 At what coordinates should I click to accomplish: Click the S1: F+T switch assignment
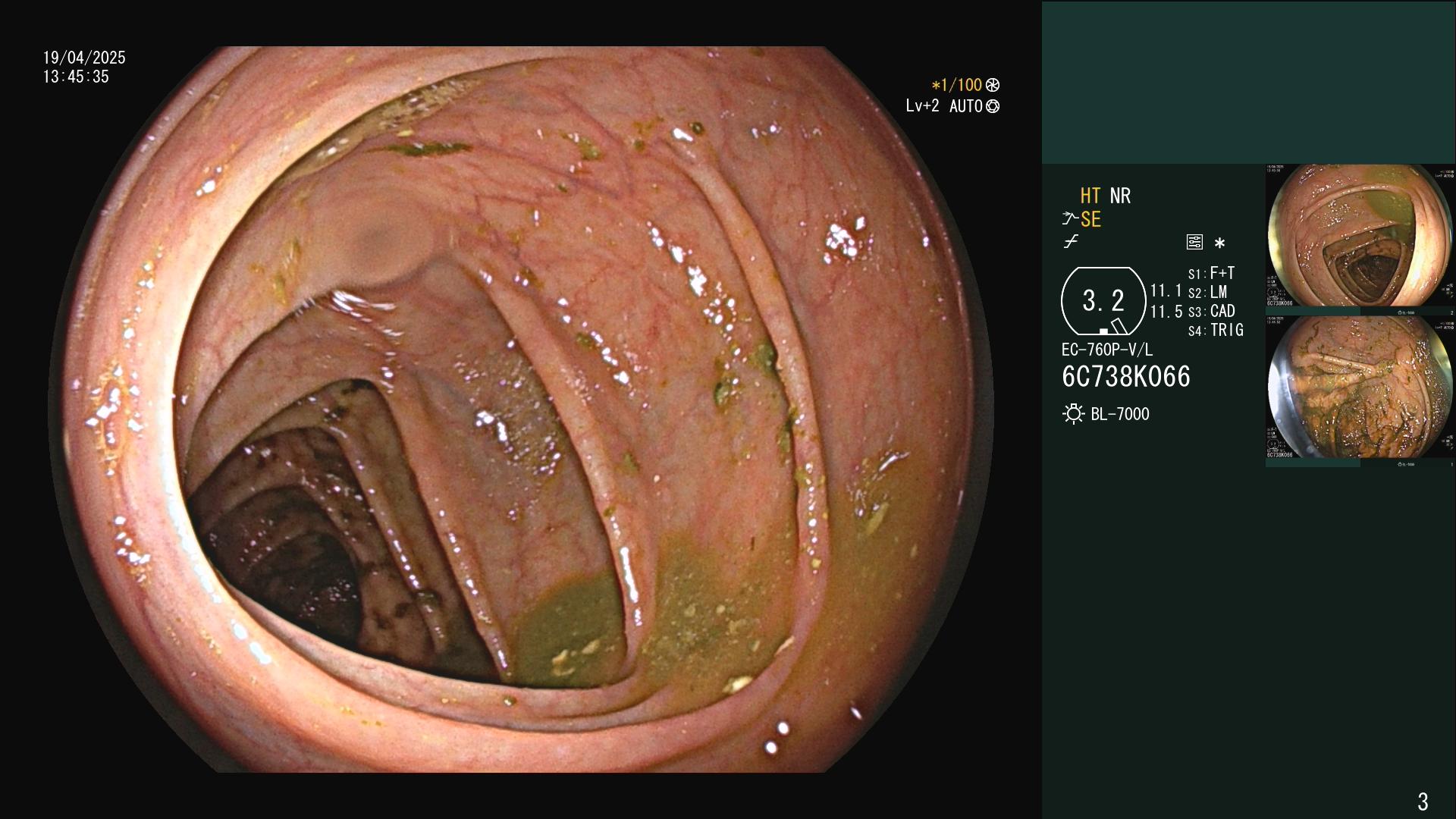[1211, 273]
